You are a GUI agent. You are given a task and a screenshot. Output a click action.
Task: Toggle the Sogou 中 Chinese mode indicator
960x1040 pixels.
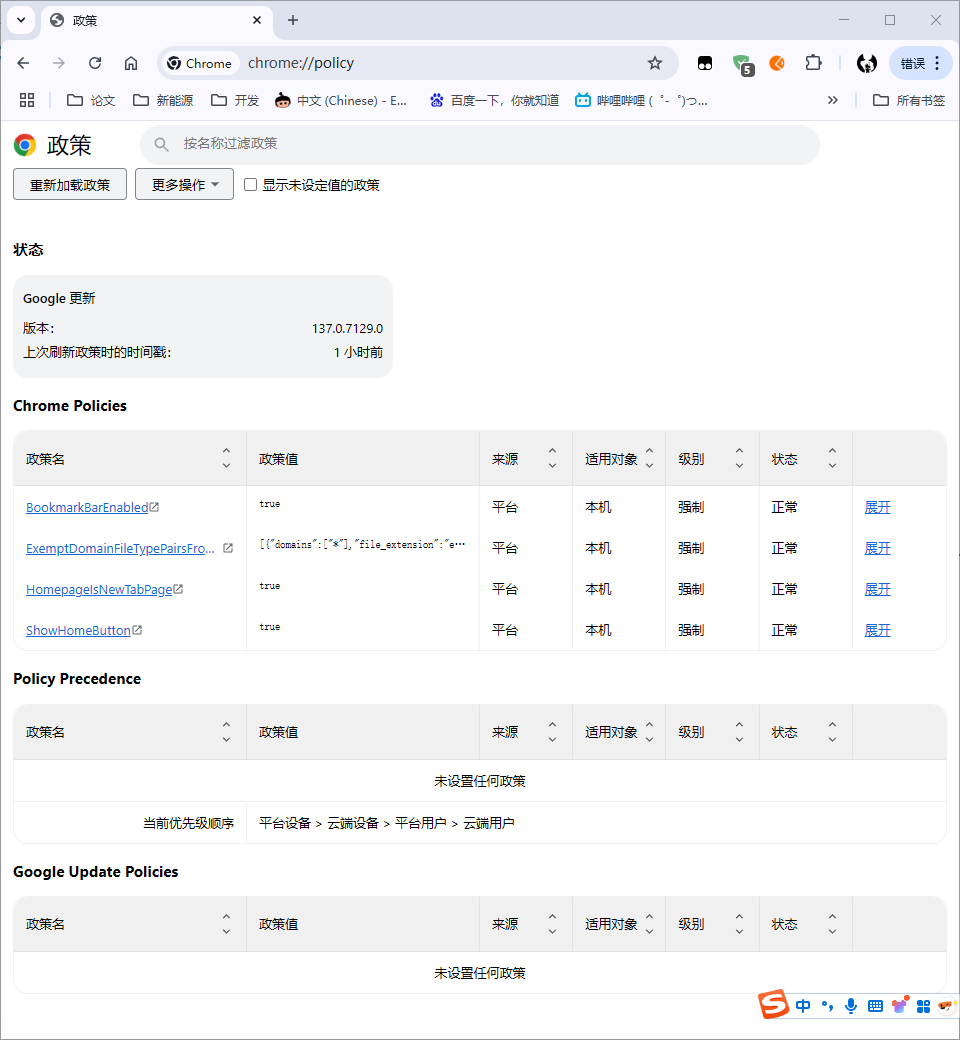coord(803,1006)
